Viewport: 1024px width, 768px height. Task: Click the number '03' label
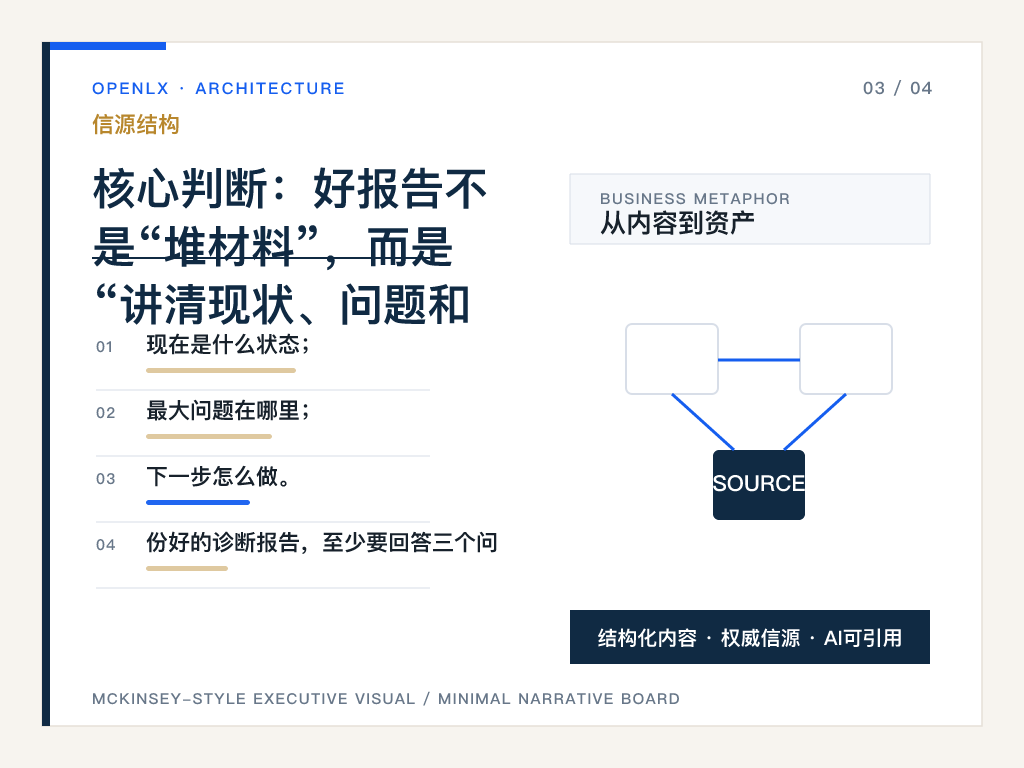click(x=106, y=479)
